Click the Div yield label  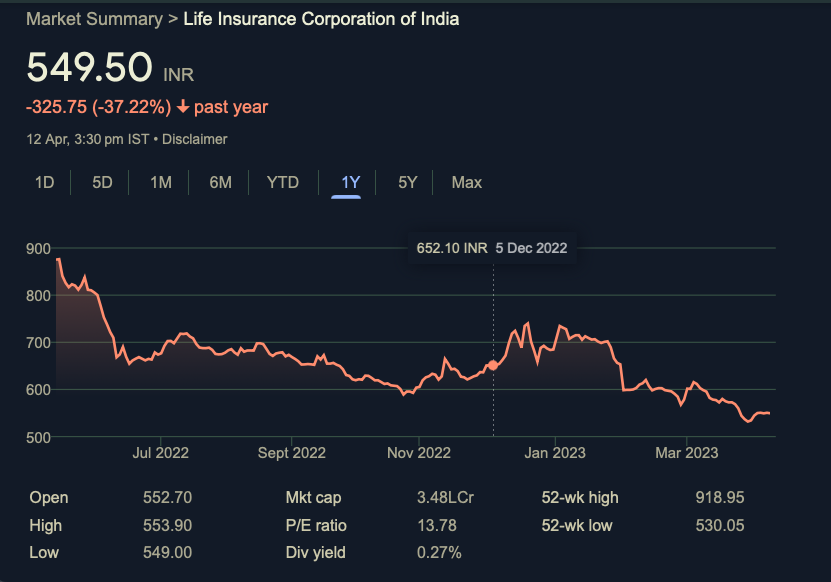tap(315, 553)
